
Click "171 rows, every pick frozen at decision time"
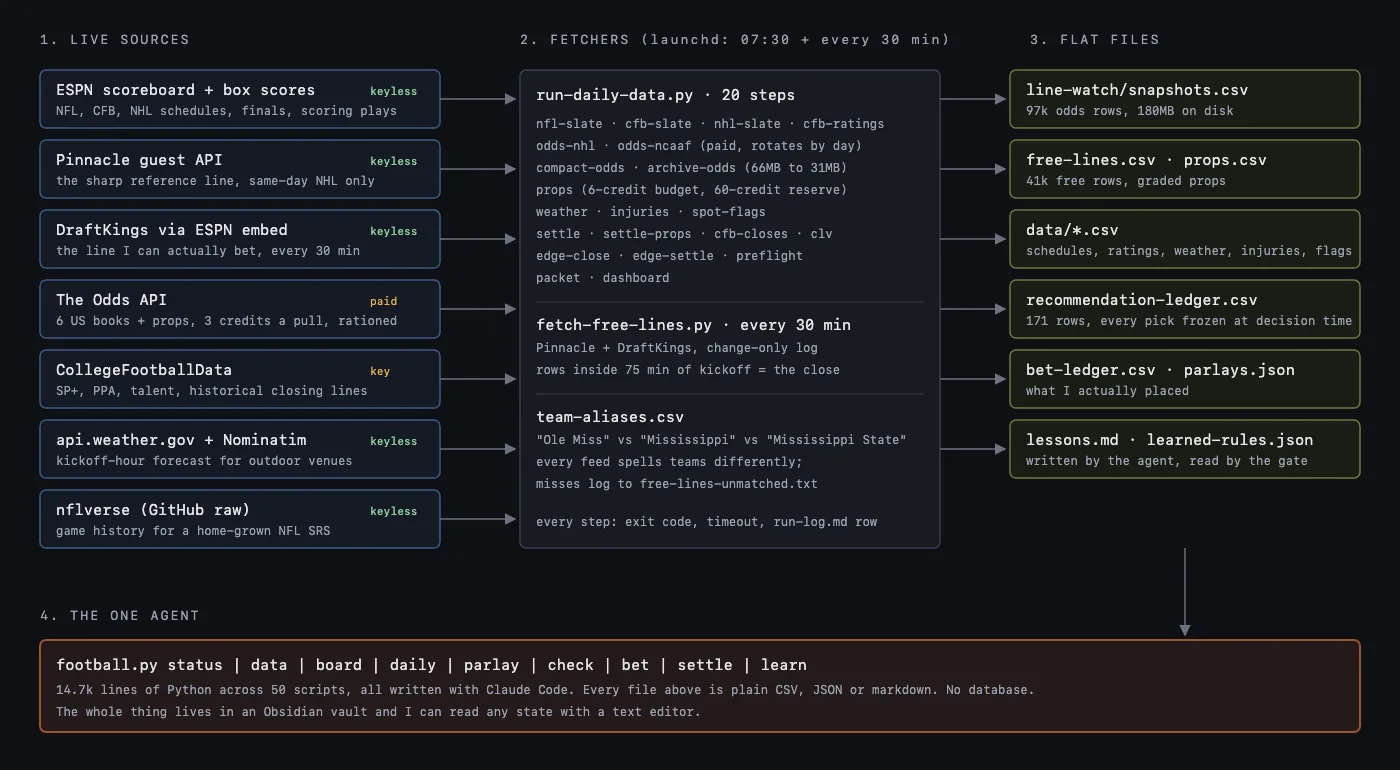pos(1188,321)
